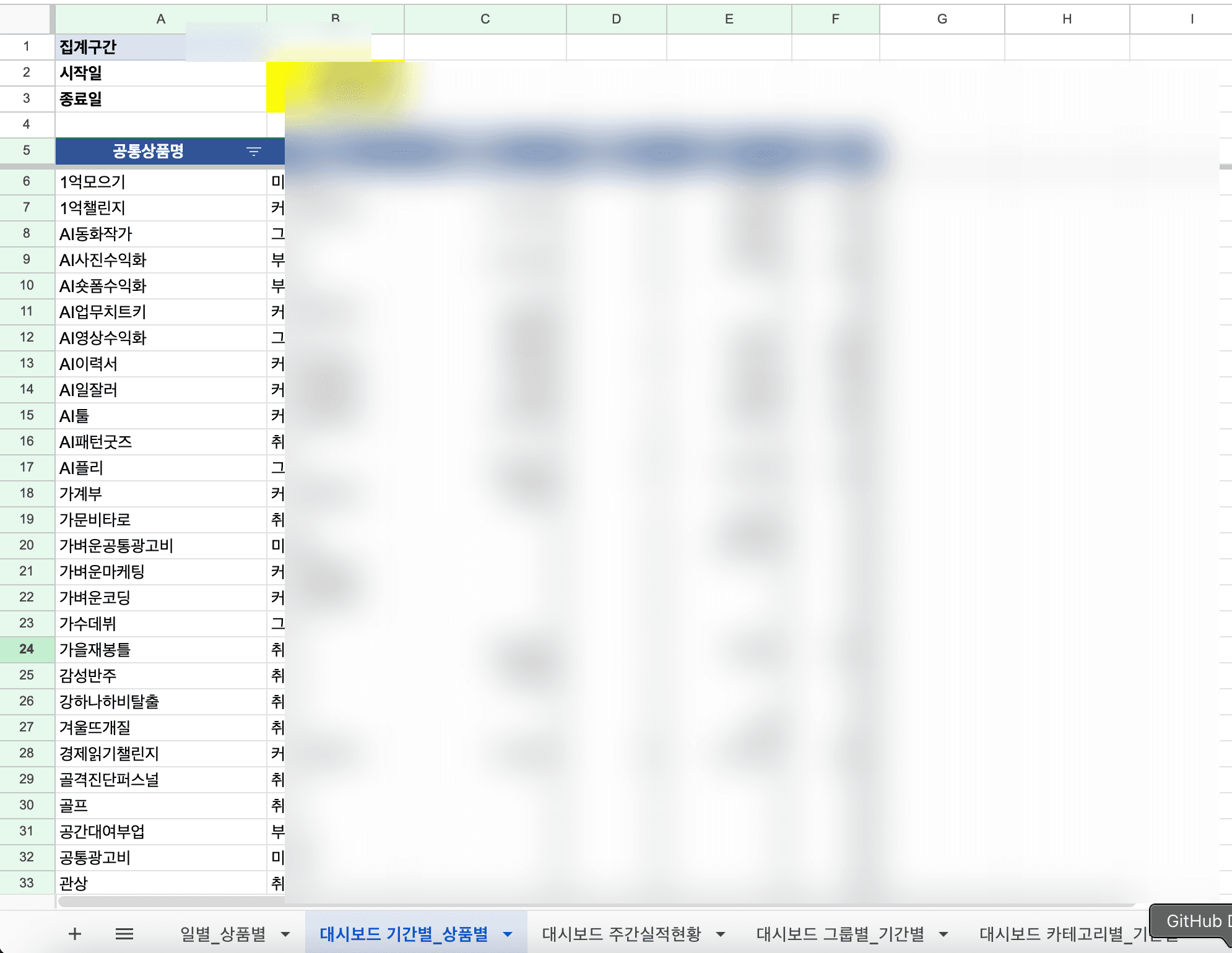The width and height of the screenshot is (1232, 953).
Task: Switch to the 대시보드 그룹별_기간별 sheet tab
Action: pos(840,934)
